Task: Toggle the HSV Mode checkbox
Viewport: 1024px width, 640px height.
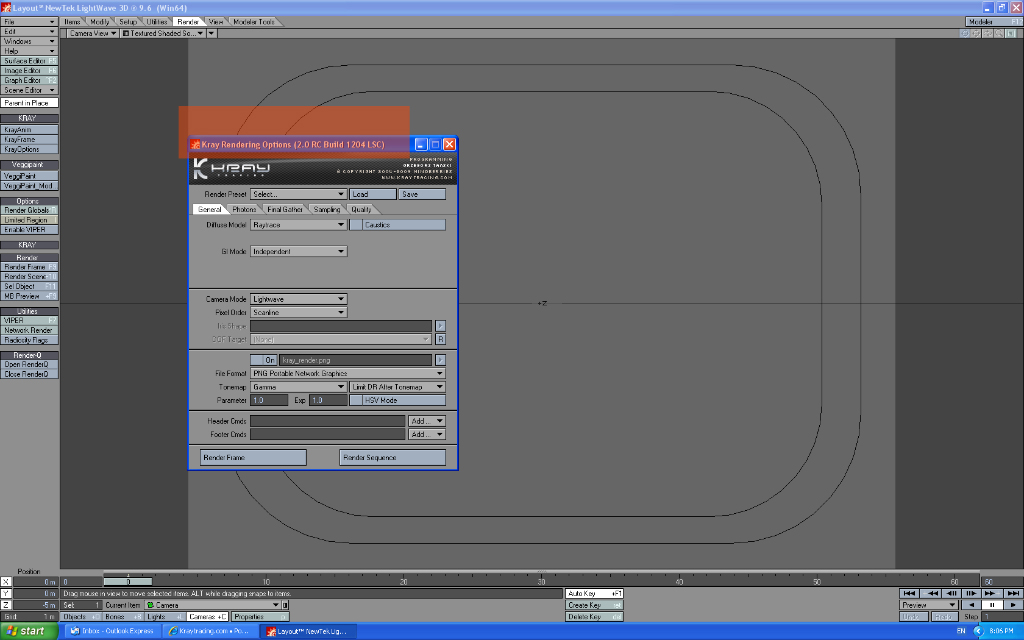Action: [x=356, y=400]
